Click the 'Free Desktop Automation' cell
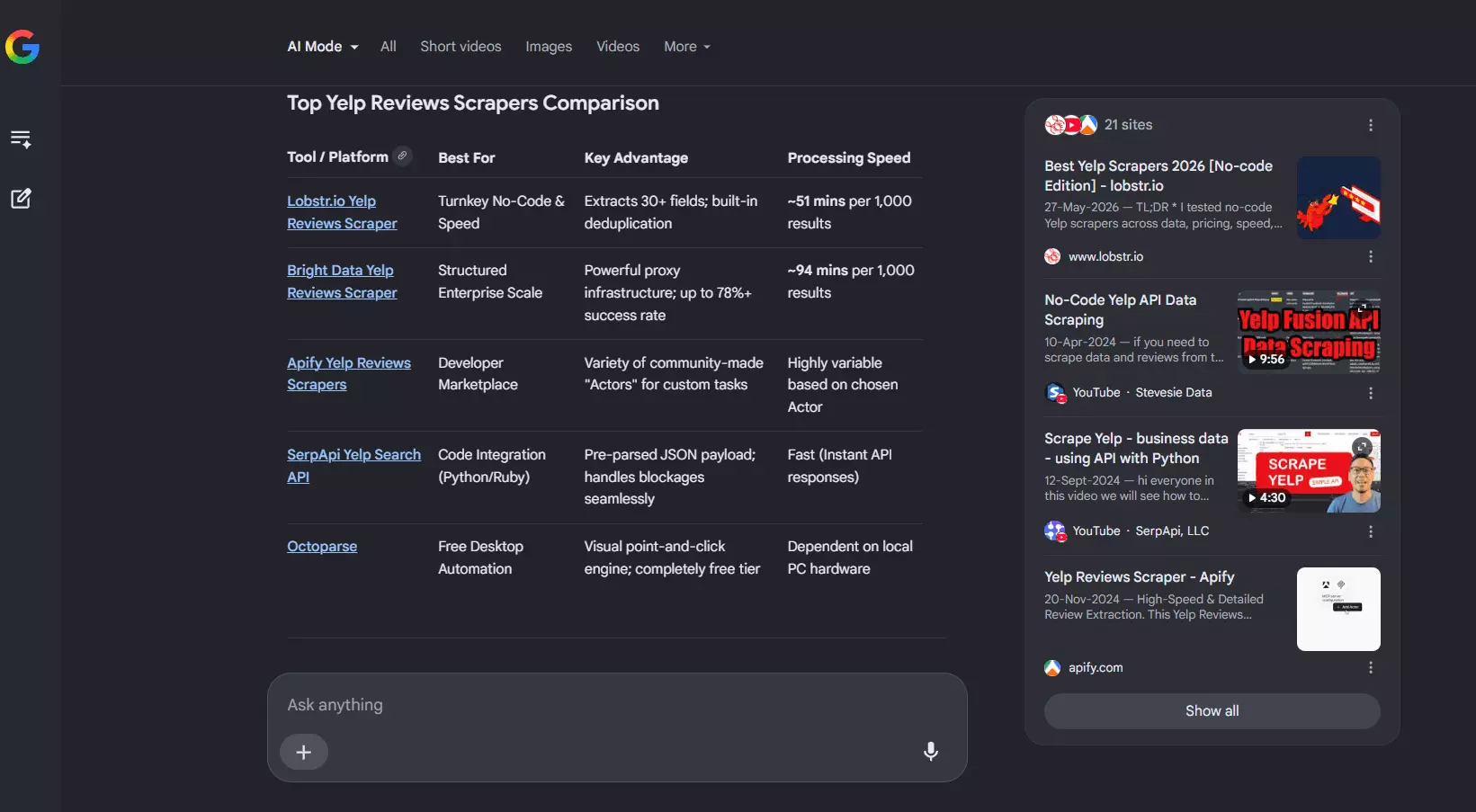 tap(480, 558)
